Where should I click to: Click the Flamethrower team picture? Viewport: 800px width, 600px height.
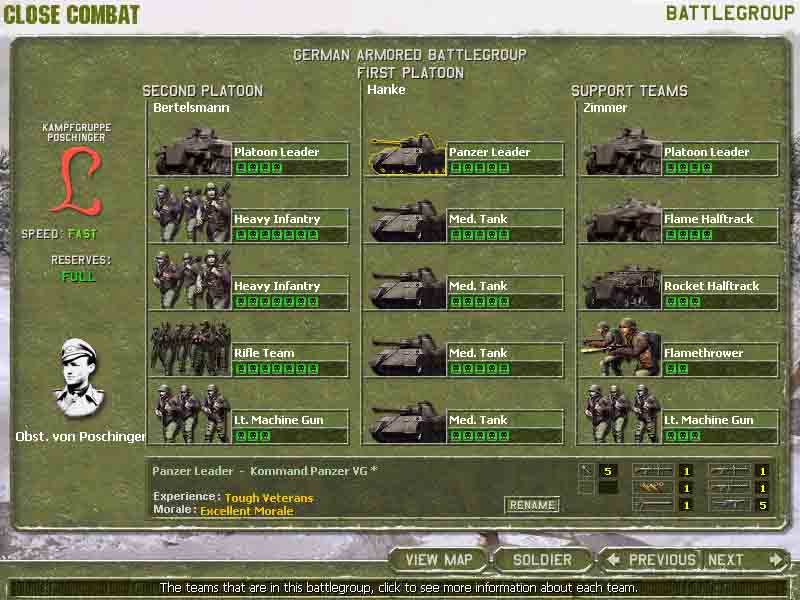click(x=622, y=348)
